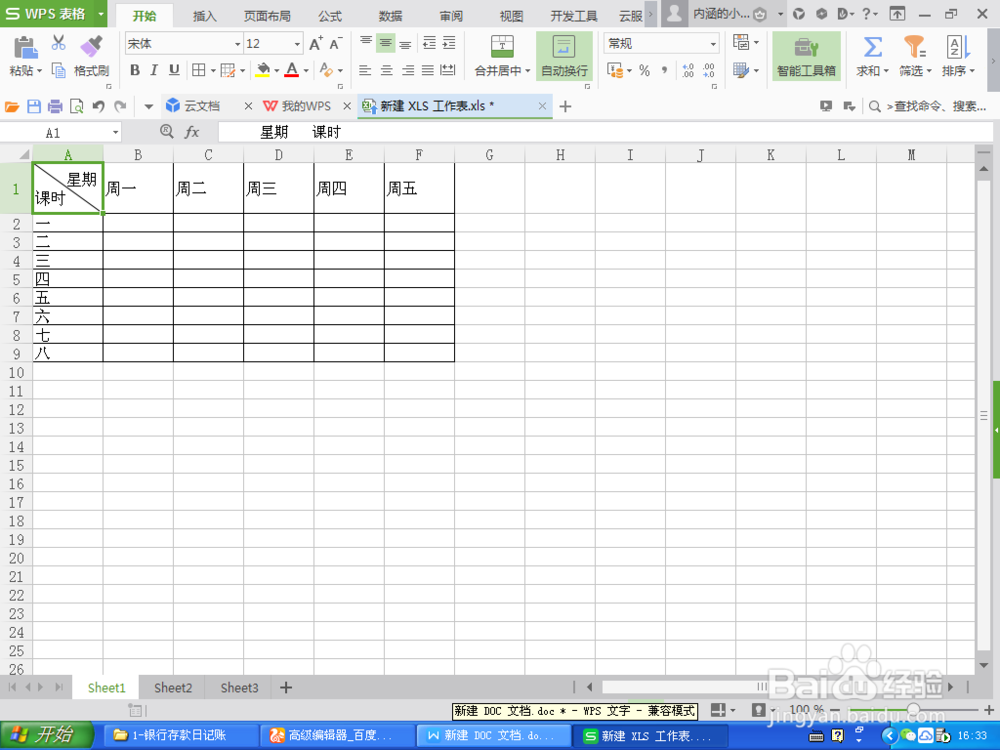Click the WPS 表格 application menu button
1000x750 pixels.
pos(54,13)
